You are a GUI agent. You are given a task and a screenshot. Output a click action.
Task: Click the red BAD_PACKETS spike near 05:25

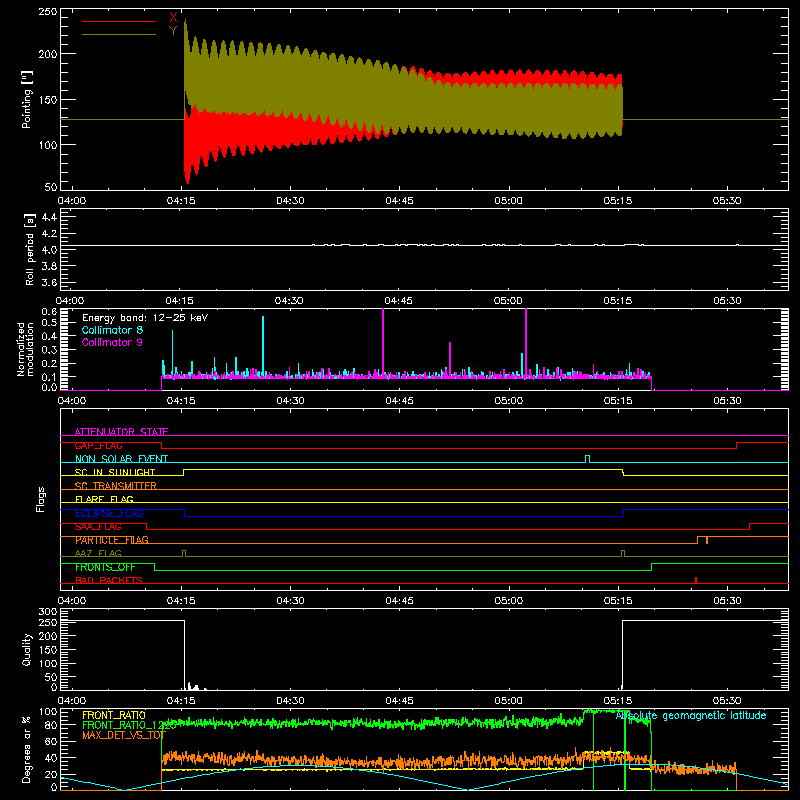point(696,580)
